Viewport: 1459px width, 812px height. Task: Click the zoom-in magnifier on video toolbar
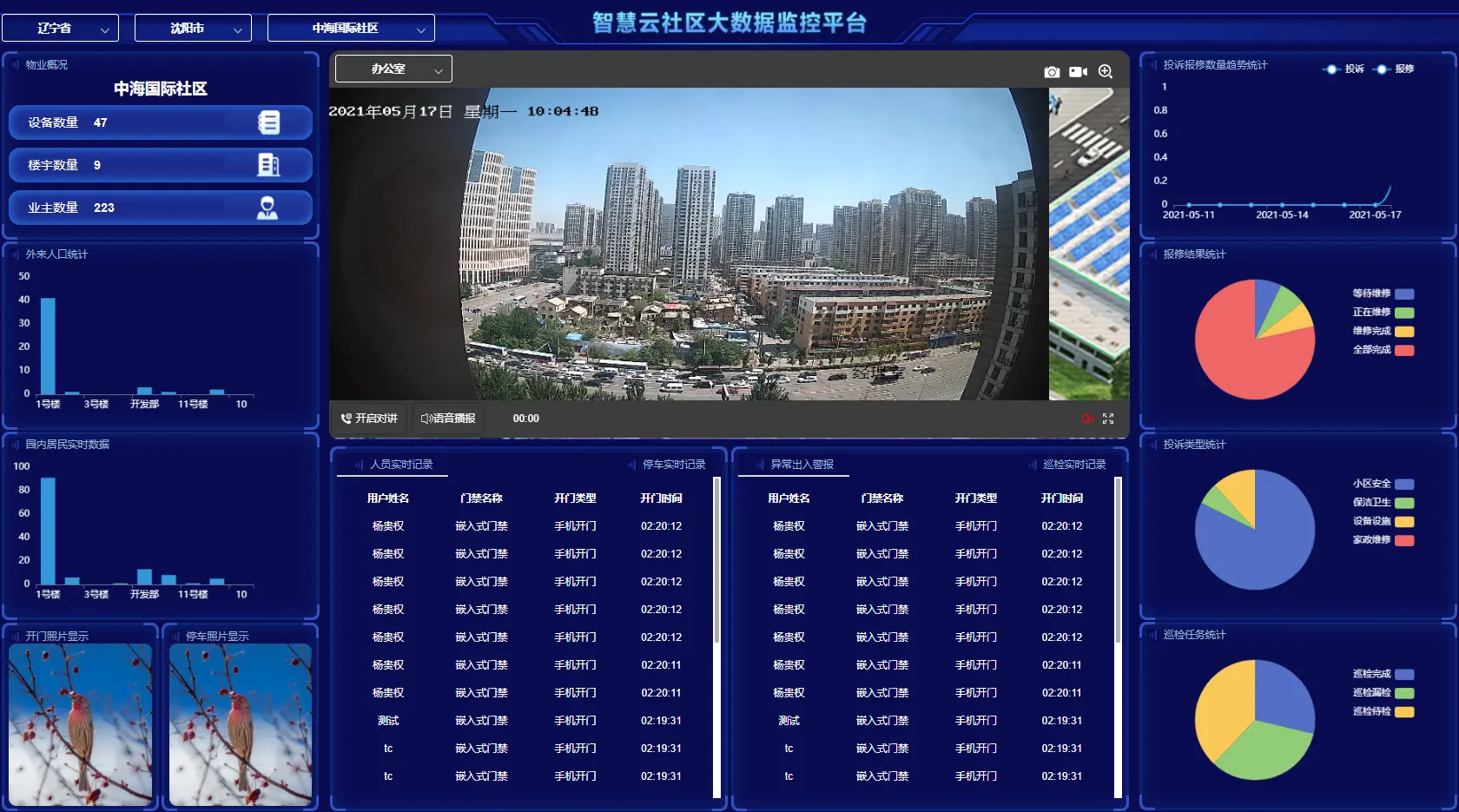tap(1105, 72)
